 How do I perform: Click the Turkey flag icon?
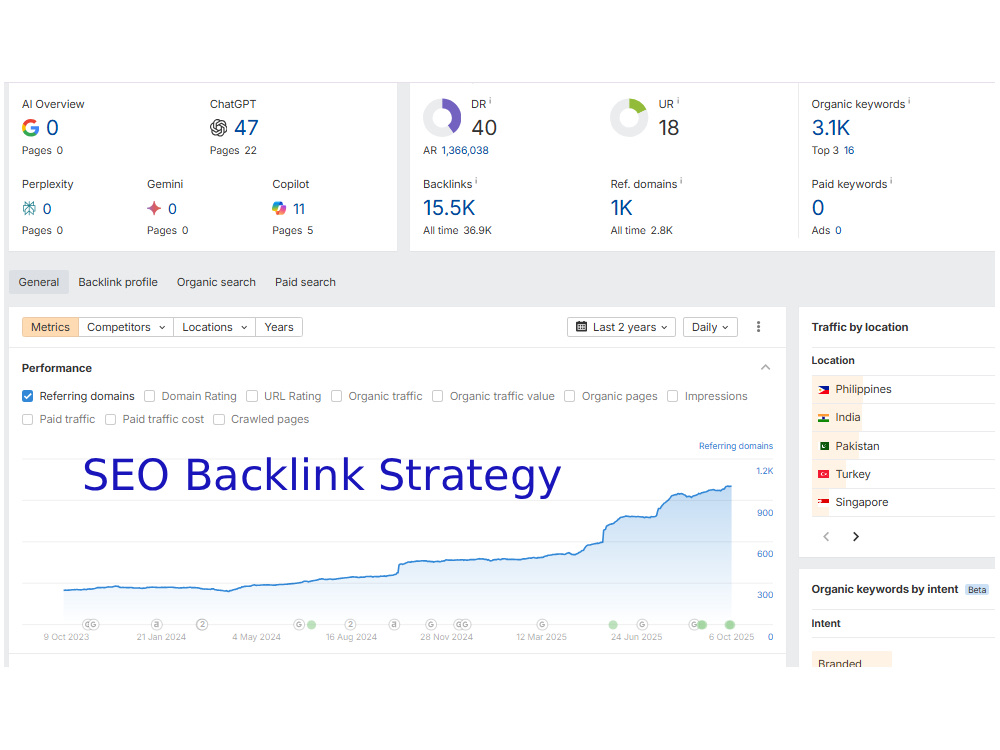coord(823,474)
